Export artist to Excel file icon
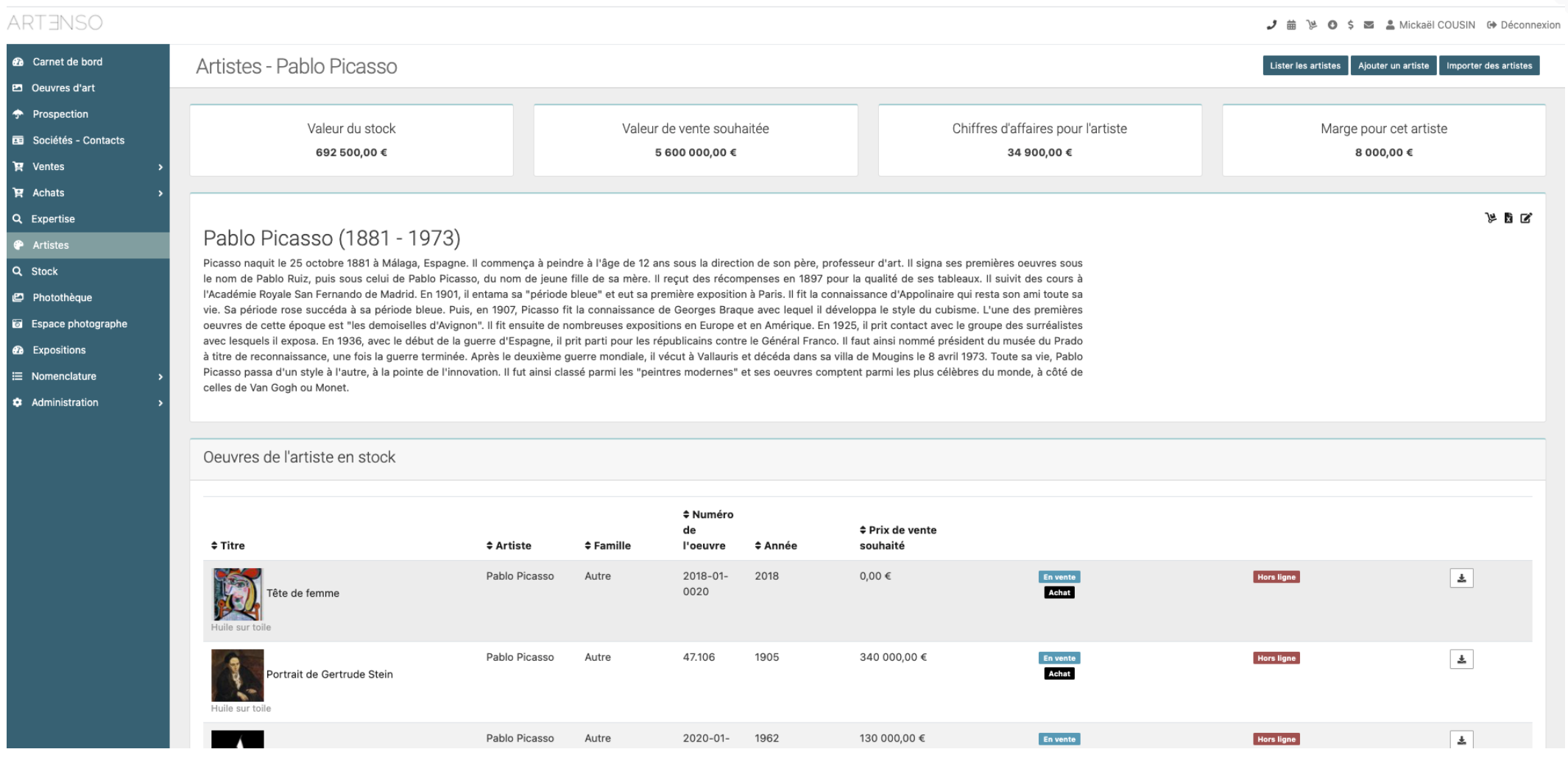The height and width of the screenshot is (777, 1568). click(1508, 218)
